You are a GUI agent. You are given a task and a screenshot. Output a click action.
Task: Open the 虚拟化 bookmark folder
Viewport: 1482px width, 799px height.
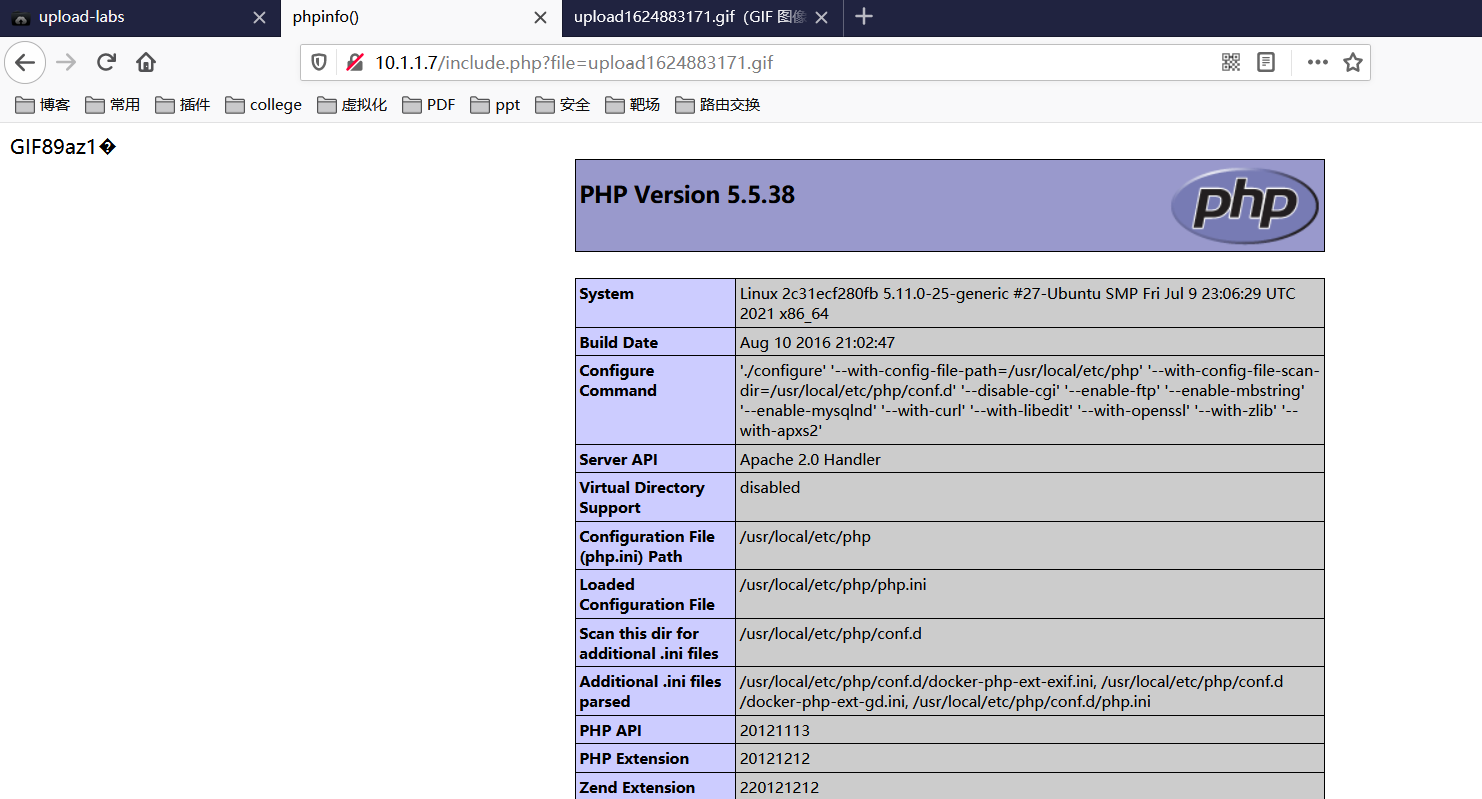tap(352, 105)
